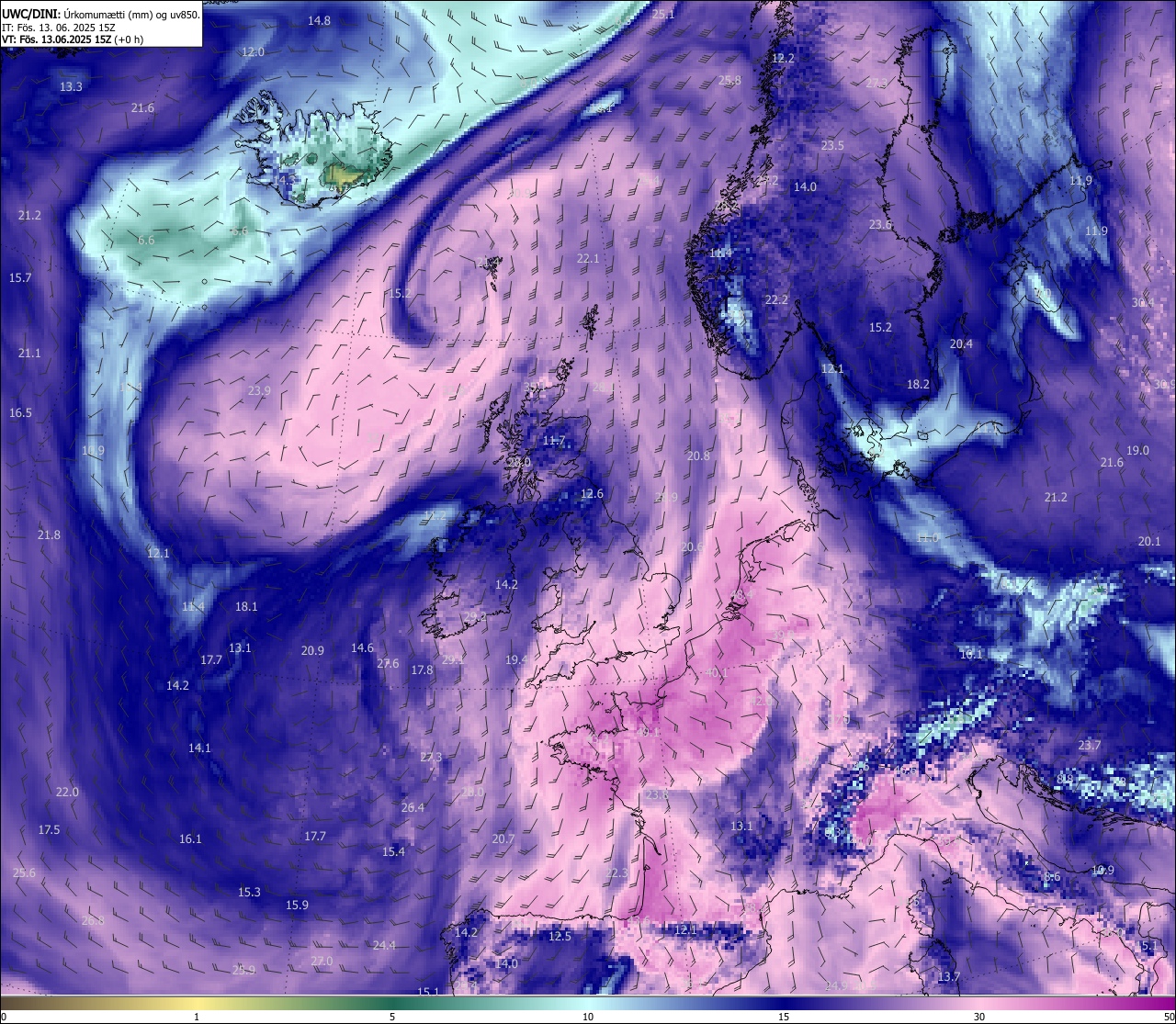
Task: Click the 18.1 value label
Action: coord(246,606)
